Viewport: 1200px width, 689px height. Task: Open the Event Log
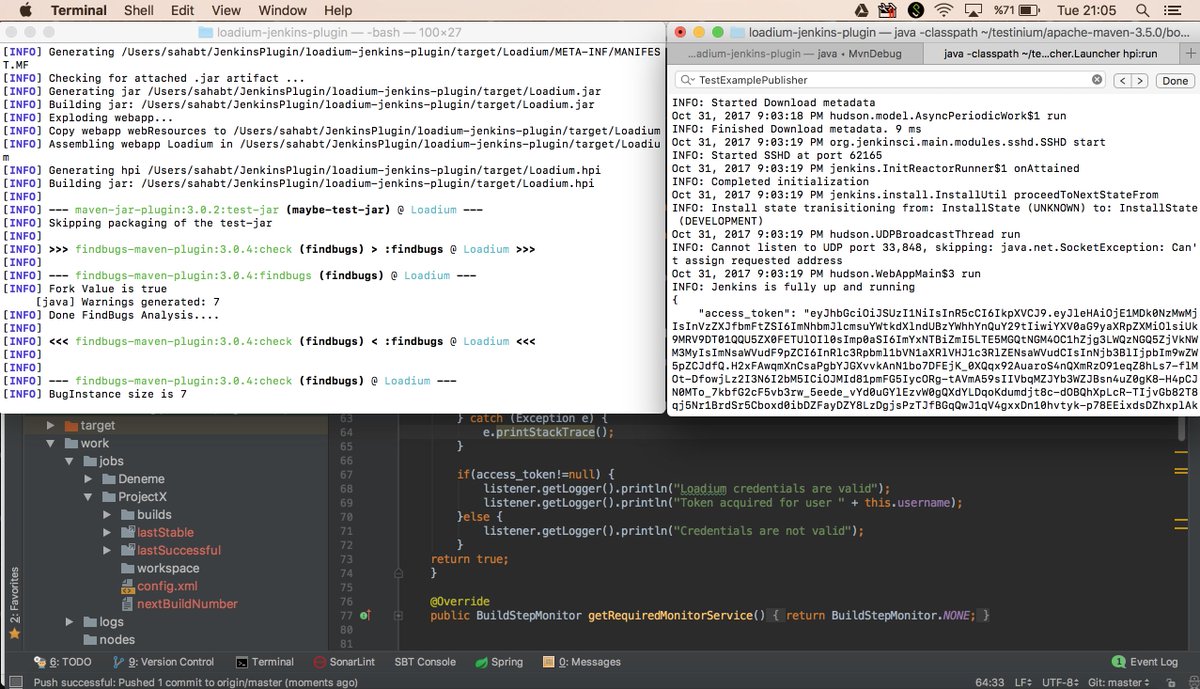(x=1144, y=662)
